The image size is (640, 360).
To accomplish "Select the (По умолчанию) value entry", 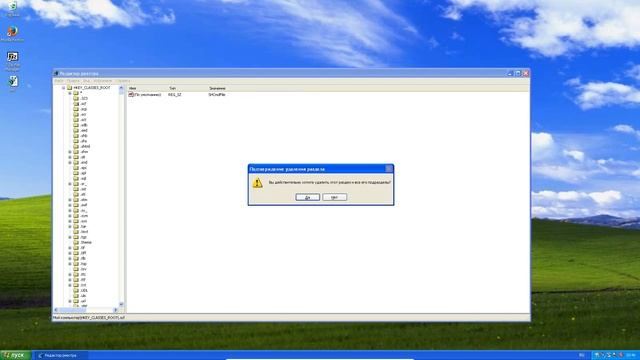I will pos(148,95).
